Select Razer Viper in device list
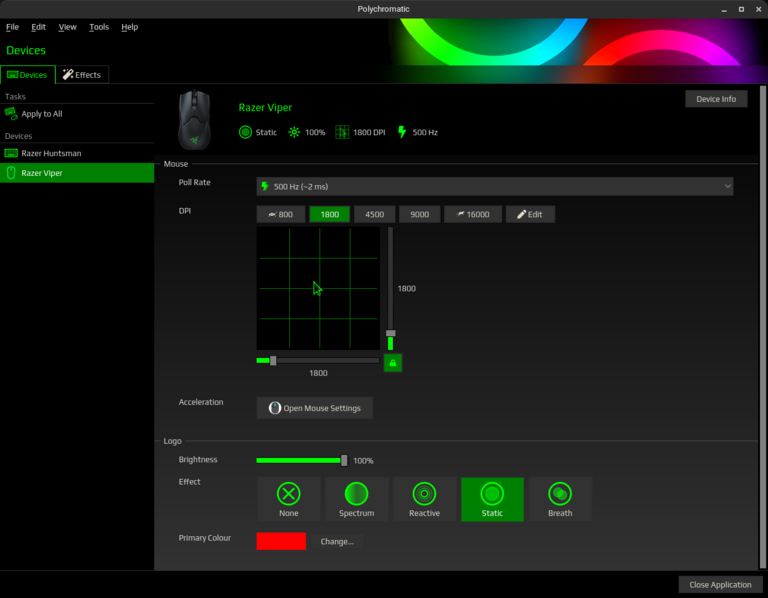This screenshot has width=768, height=598. click(77, 173)
